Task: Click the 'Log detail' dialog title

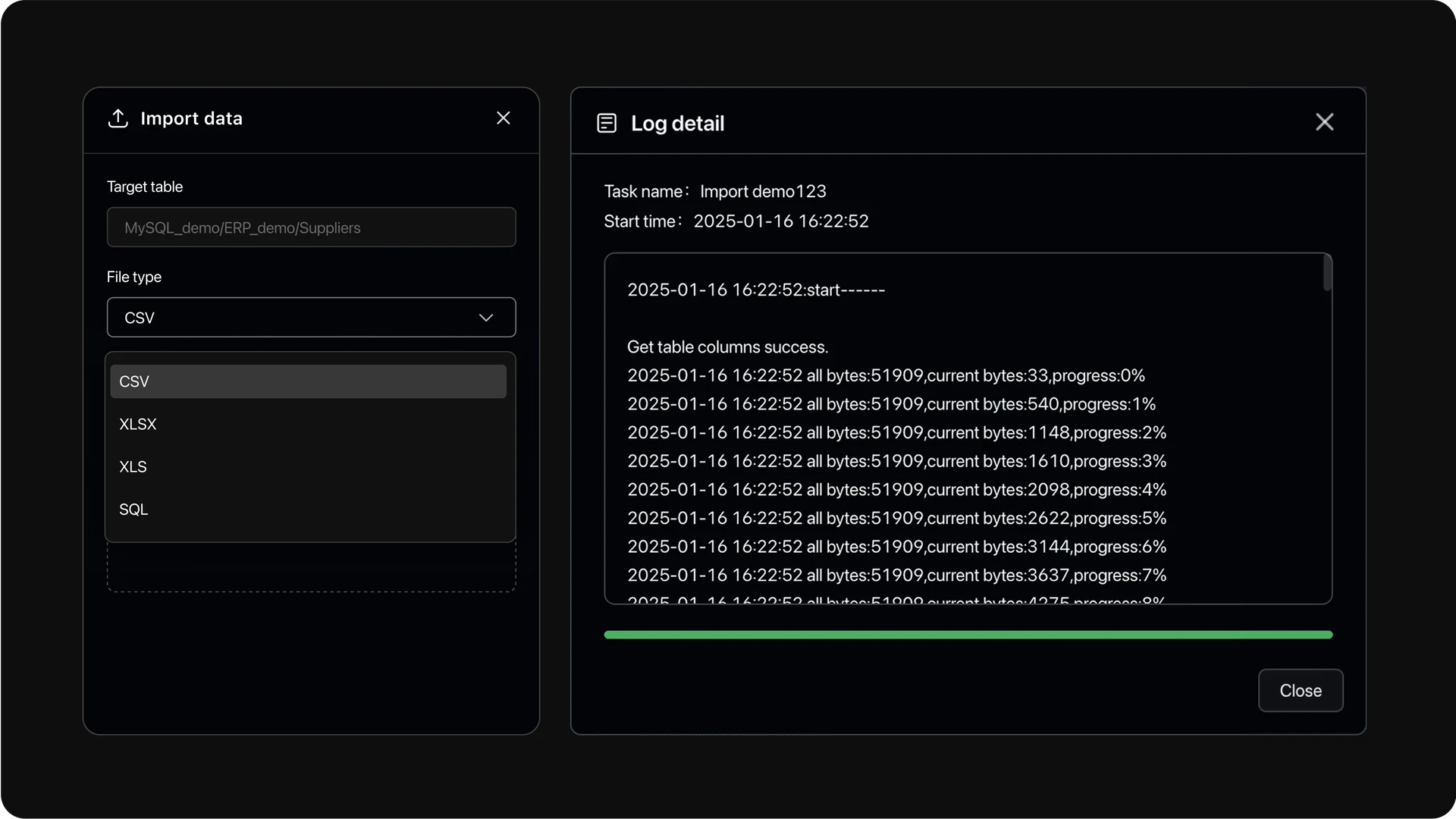Action: pos(677,124)
